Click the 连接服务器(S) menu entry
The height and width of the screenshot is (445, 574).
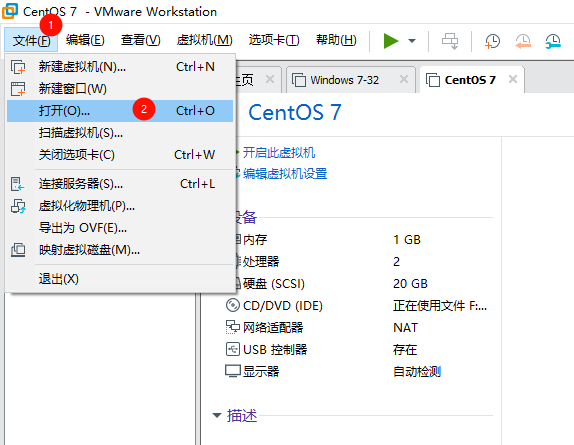(x=120, y=184)
